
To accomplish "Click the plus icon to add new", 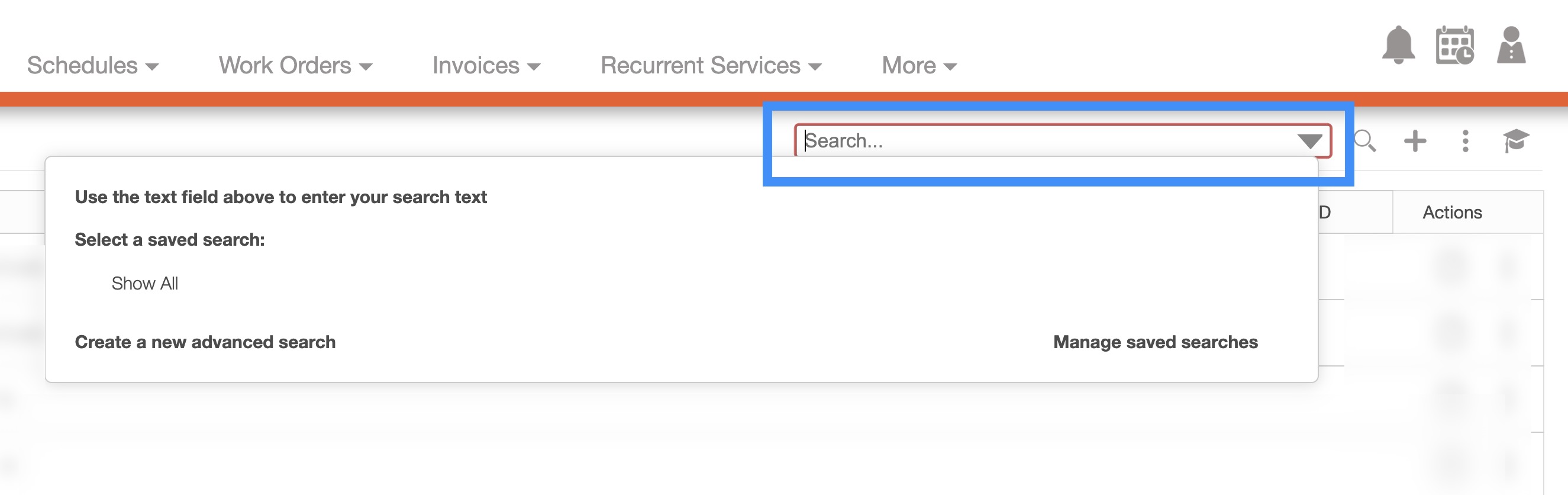I will click(1415, 142).
